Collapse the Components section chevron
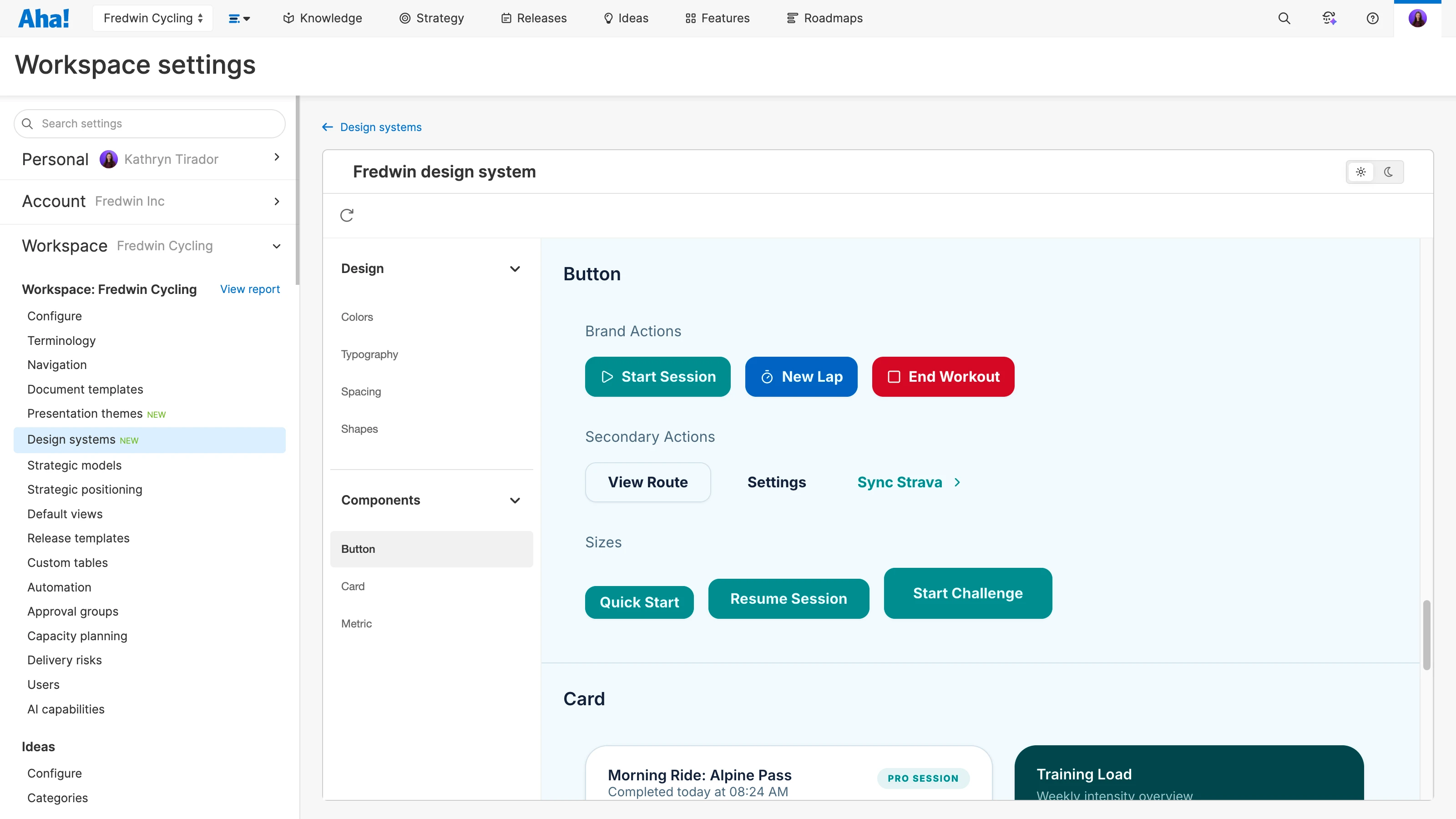1456x819 pixels. tap(515, 501)
